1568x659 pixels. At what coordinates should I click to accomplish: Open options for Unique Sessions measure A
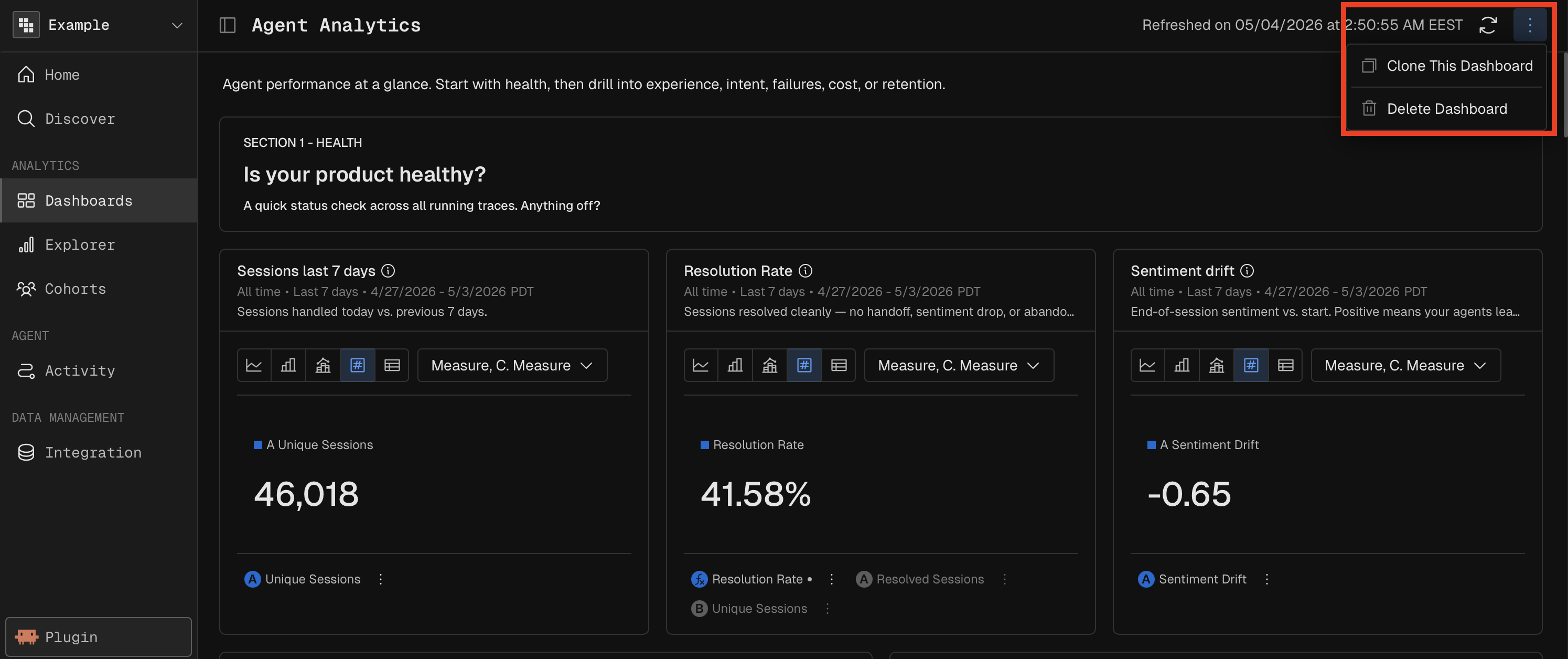380,579
